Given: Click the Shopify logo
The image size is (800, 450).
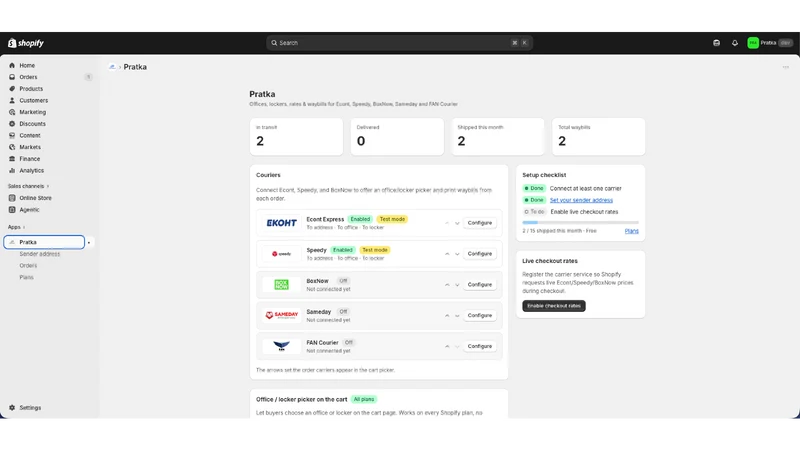Looking at the screenshot, I should (x=26, y=43).
